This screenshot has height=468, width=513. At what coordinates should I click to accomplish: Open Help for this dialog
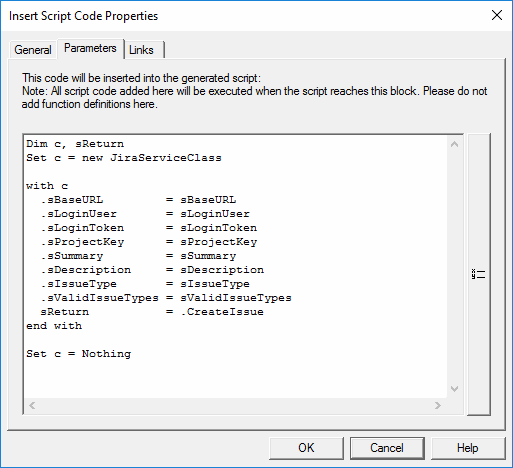pyautogui.click(x=467, y=448)
